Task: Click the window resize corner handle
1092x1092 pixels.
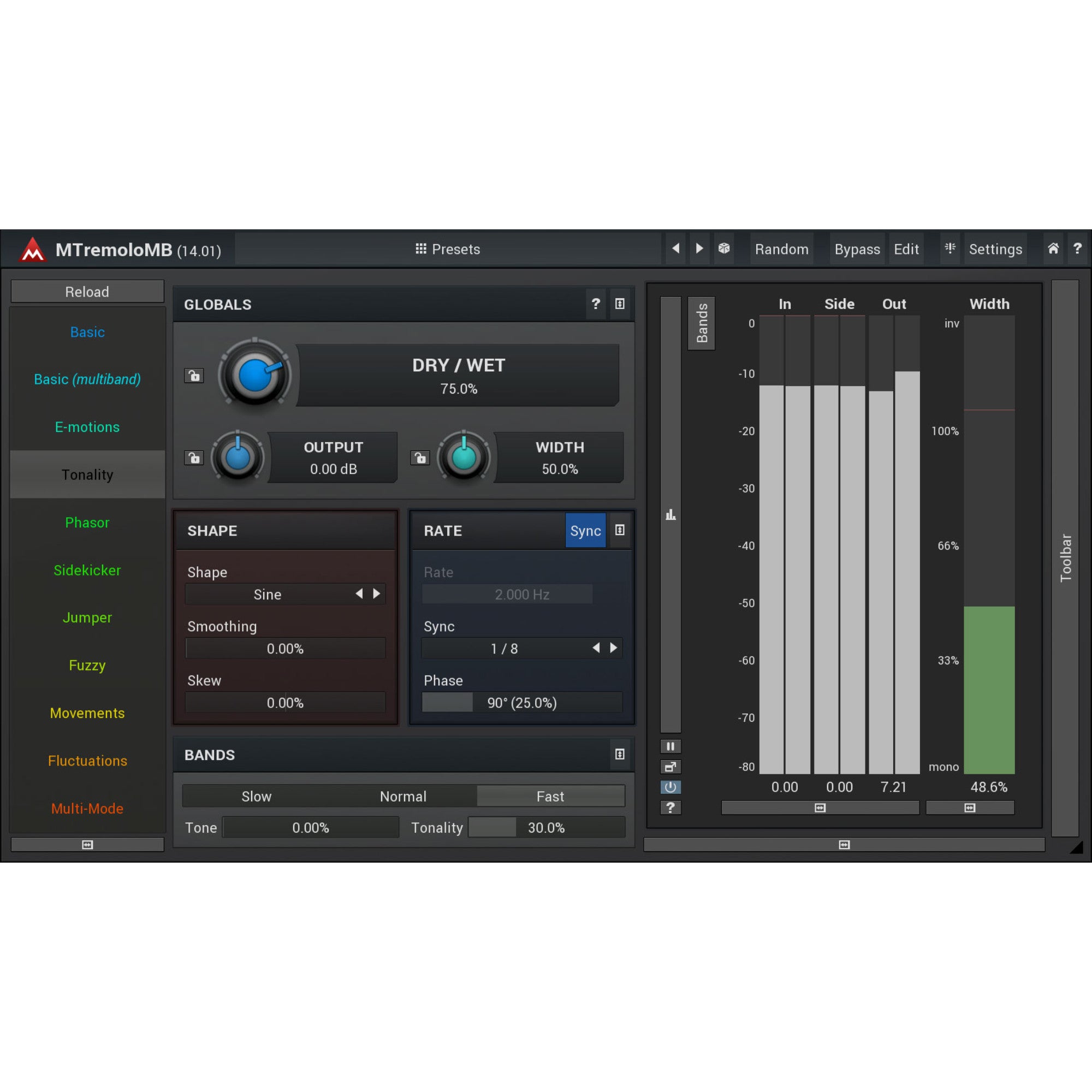Action: point(1077,847)
